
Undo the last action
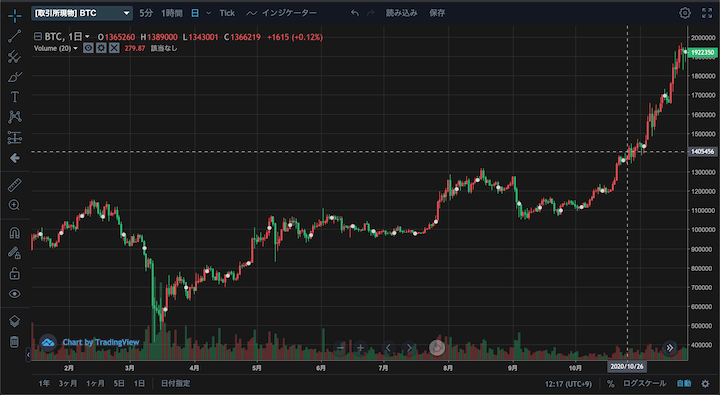click(354, 13)
